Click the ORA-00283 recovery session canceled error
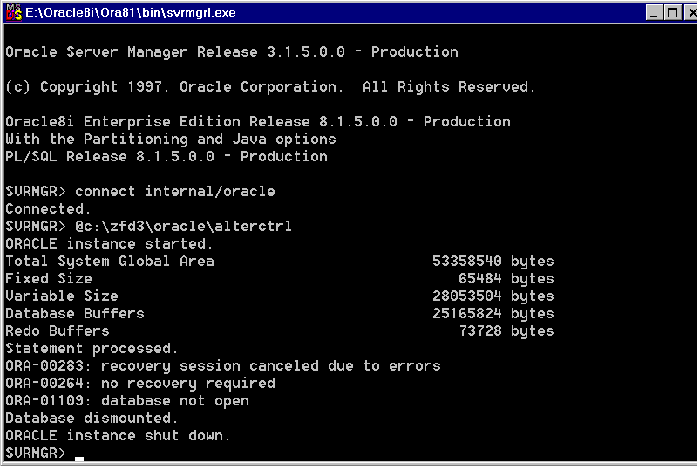Viewport: 700px width, 470px height. tap(222, 366)
